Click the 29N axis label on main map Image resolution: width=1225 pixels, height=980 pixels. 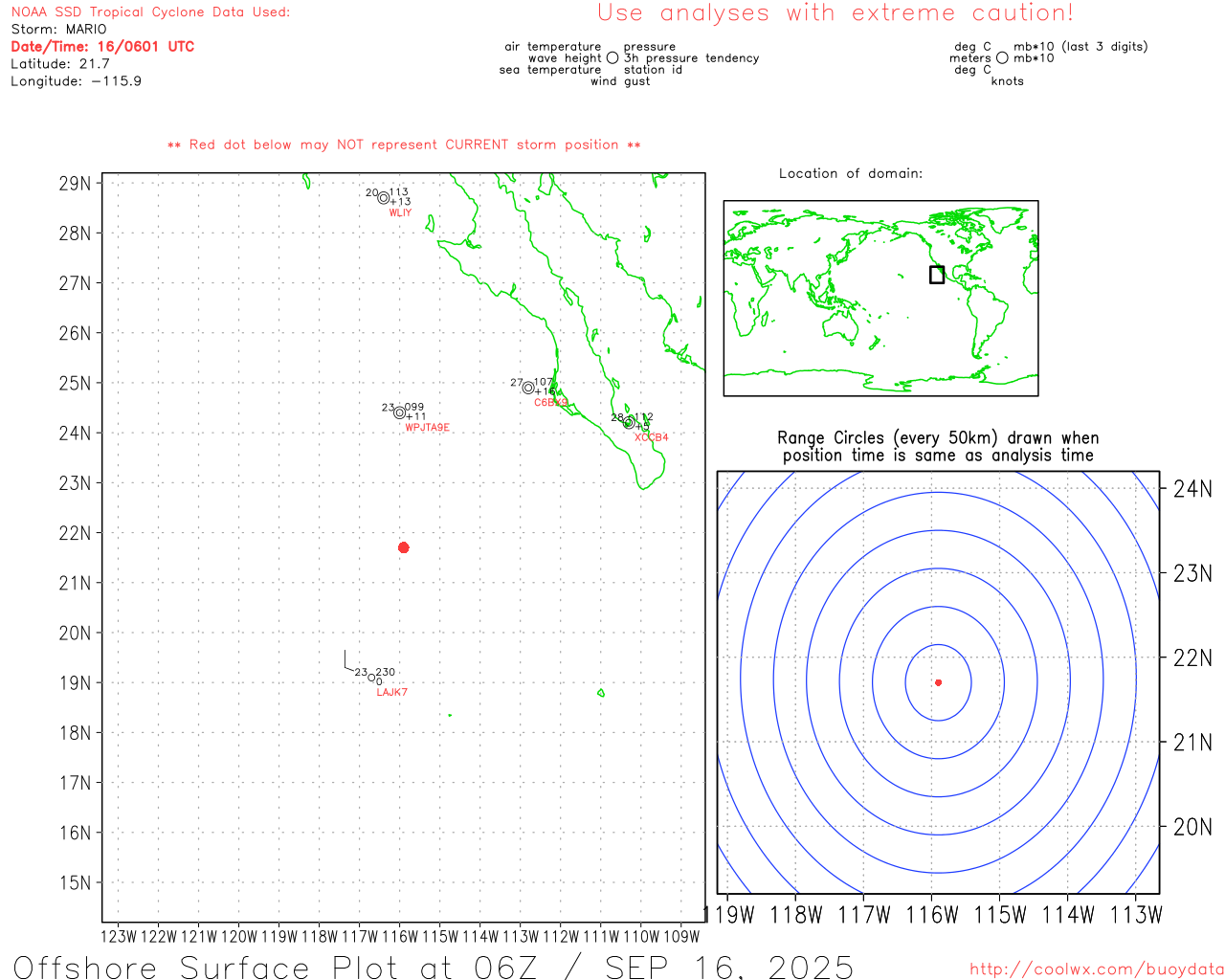point(76,183)
